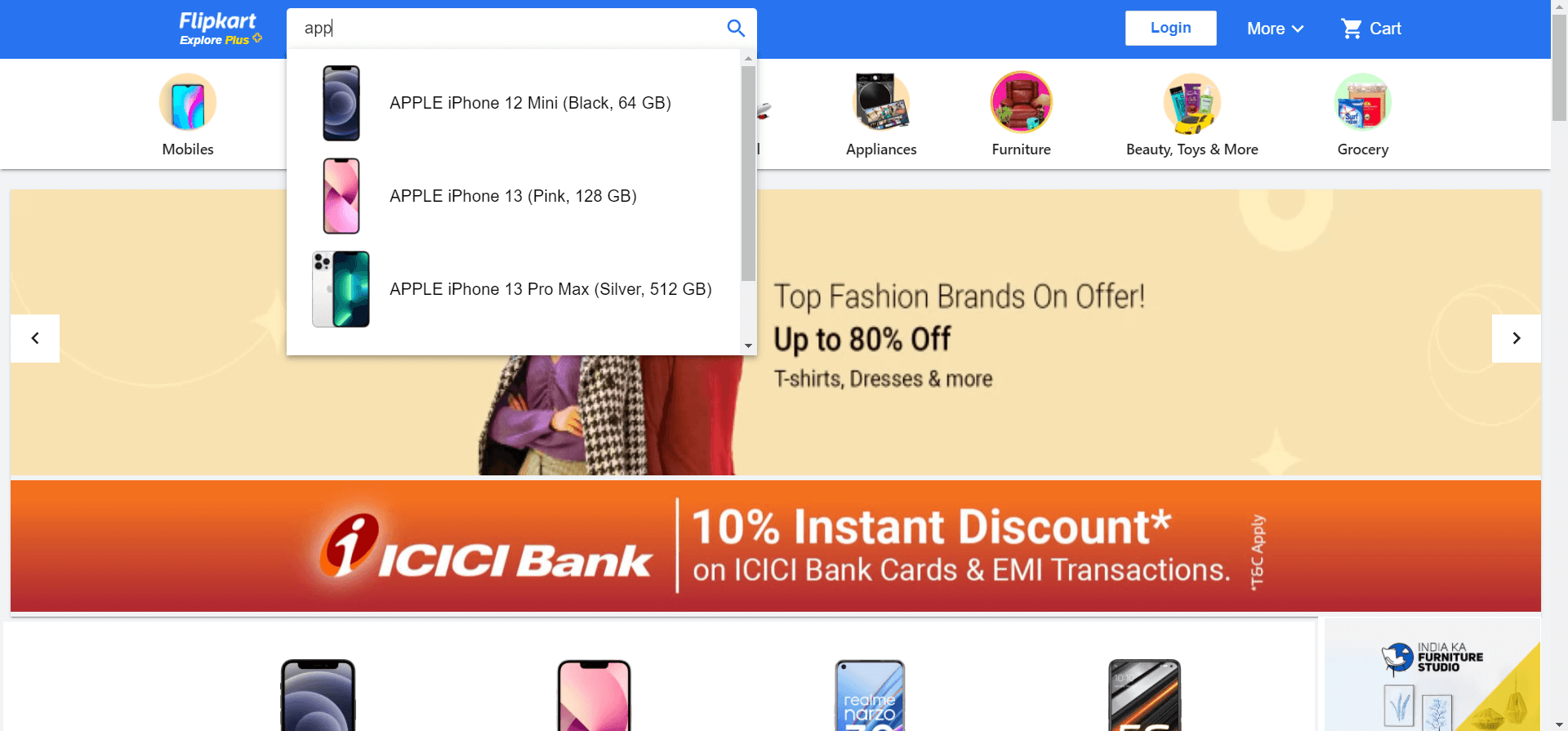Click the Flipkart Explore Plus logo
1568x731 pixels.
click(220, 29)
